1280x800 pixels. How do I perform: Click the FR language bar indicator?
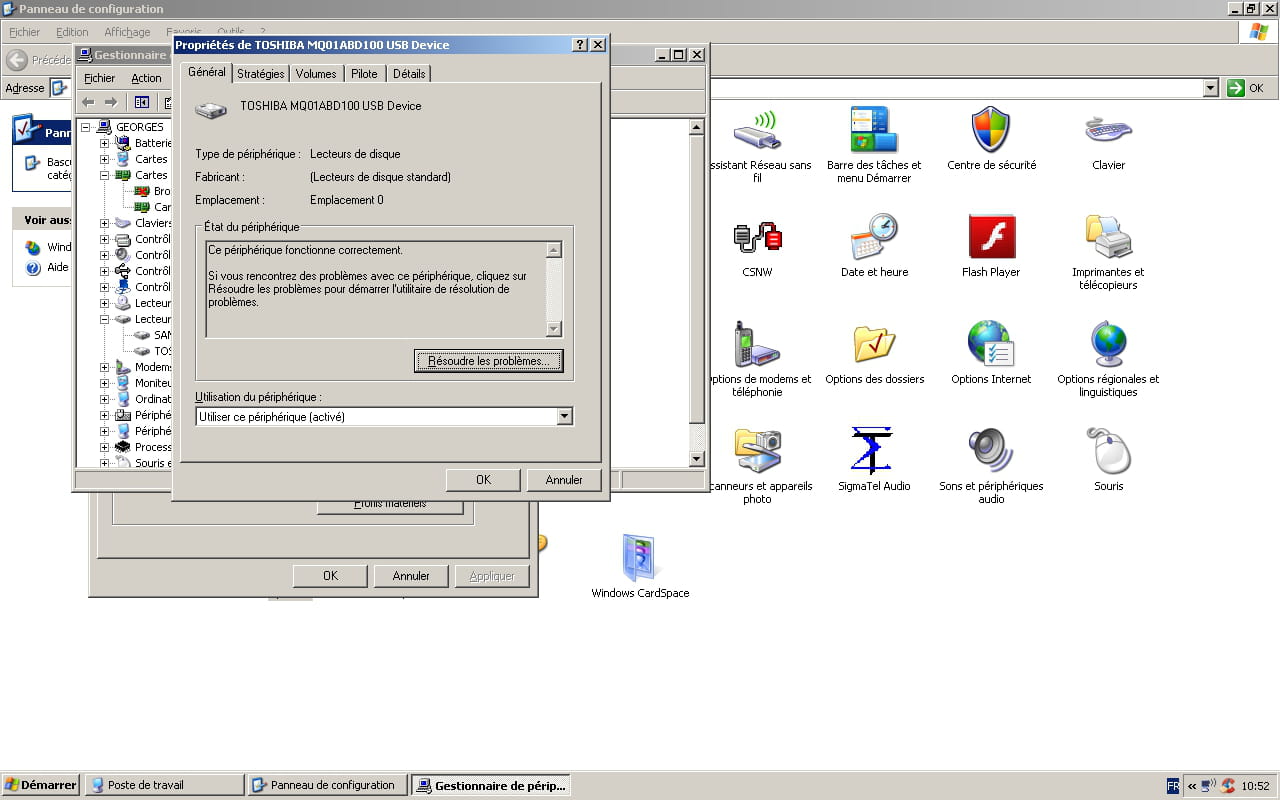coord(1173,786)
